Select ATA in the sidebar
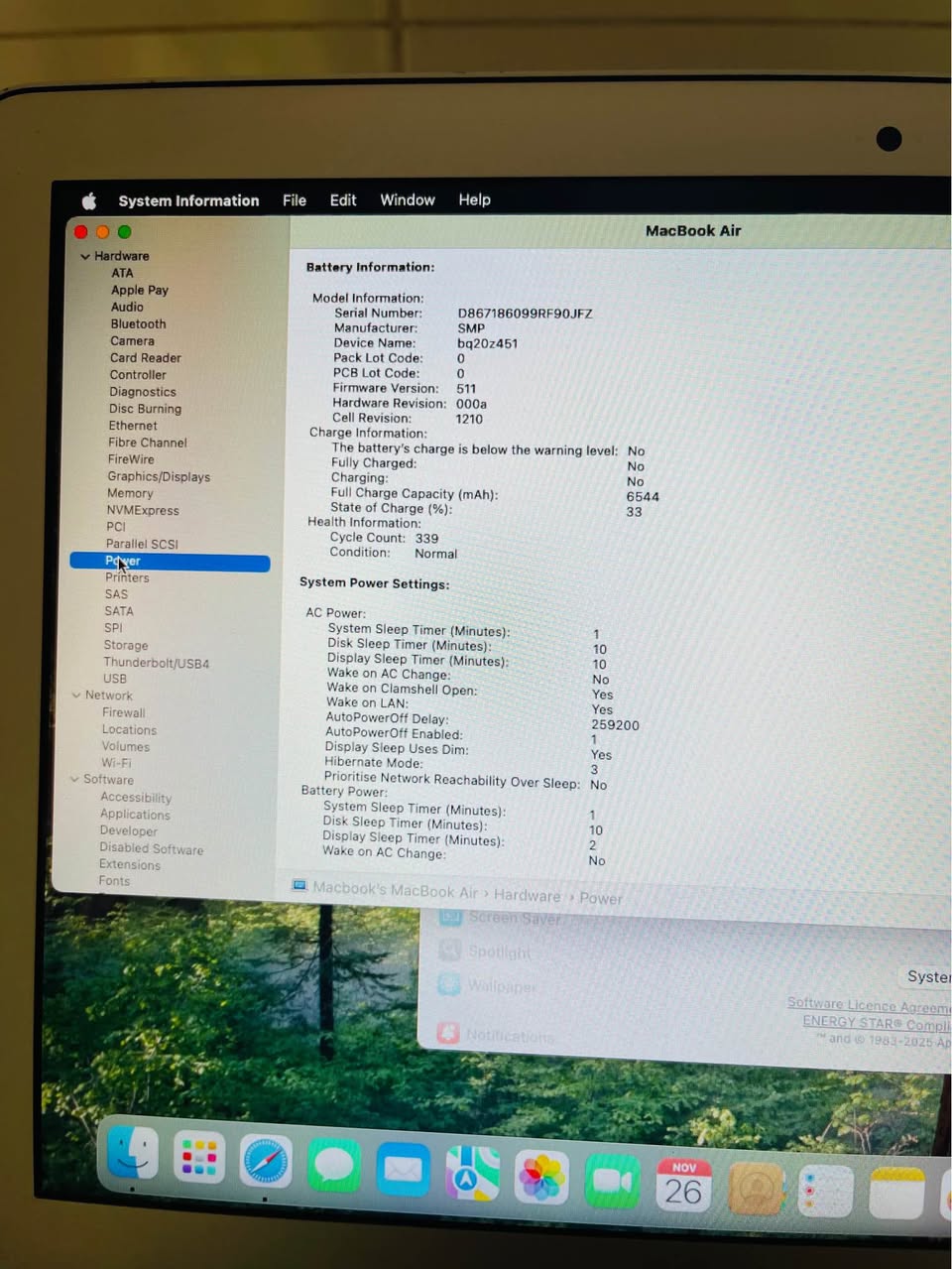Image resolution: width=952 pixels, height=1269 pixels. 122,273
